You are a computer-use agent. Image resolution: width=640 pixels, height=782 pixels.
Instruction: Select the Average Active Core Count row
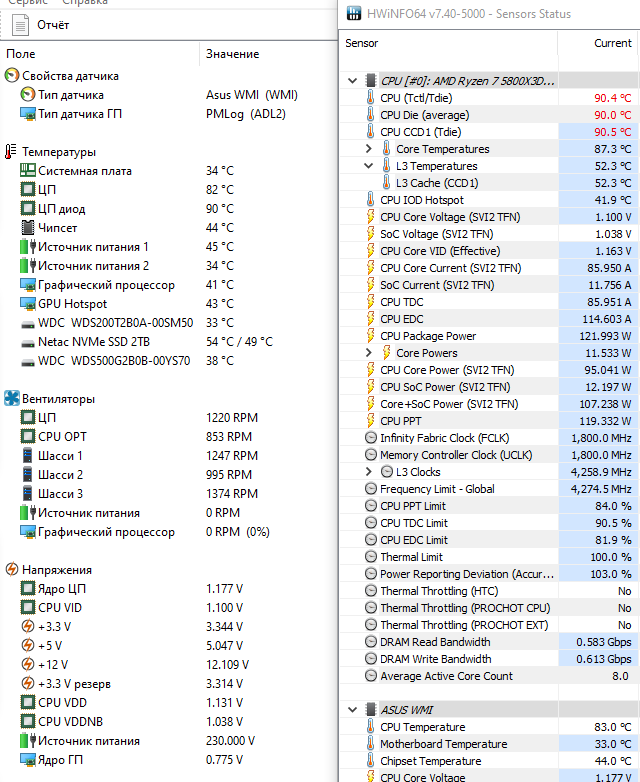tap(489, 676)
